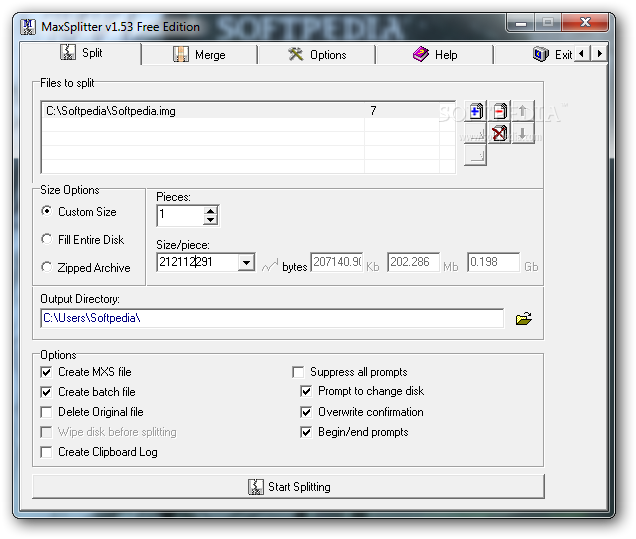Toggle Prompt to change disk checkbox
636x539 pixels.
pyautogui.click(x=306, y=391)
